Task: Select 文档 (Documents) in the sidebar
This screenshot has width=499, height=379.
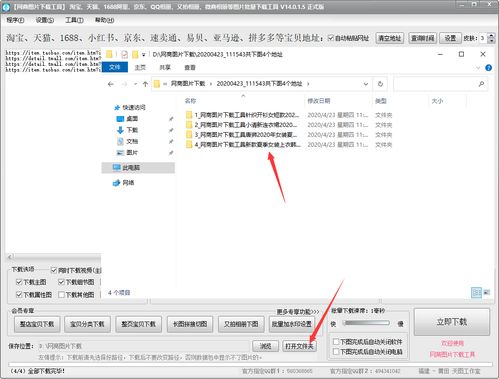Action: click(132, 141)
